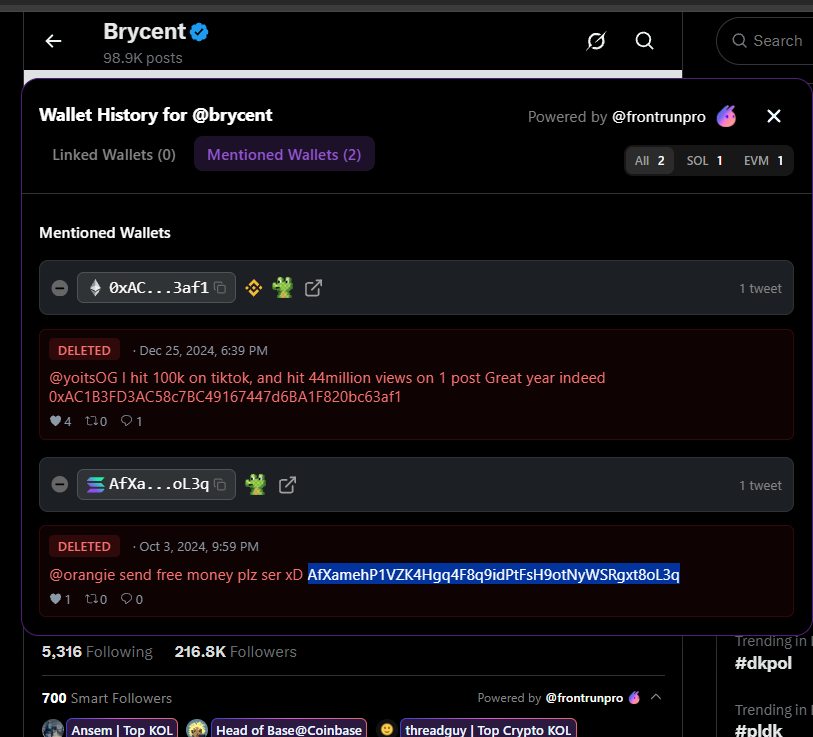Viewport: 813px width, 737px height.
Task: Collapse the Smart Followers section chevron
Action: pyautogui.click(x=656, y=697)
